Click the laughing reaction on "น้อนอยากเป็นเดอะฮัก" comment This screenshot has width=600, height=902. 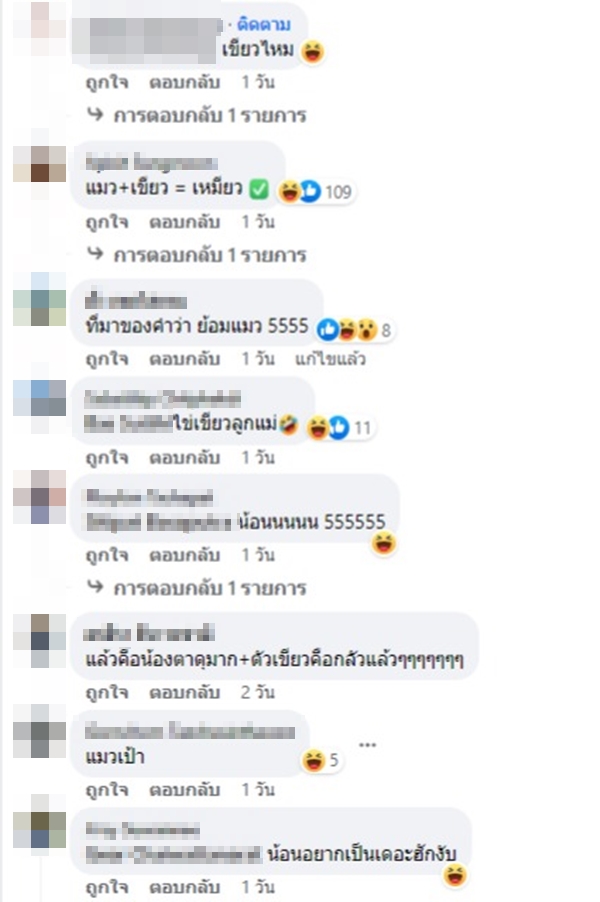click(454, 876)
